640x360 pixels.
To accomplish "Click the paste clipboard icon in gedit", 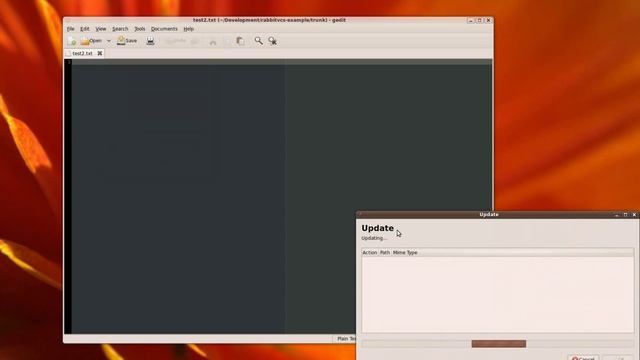I will point(240,41).
